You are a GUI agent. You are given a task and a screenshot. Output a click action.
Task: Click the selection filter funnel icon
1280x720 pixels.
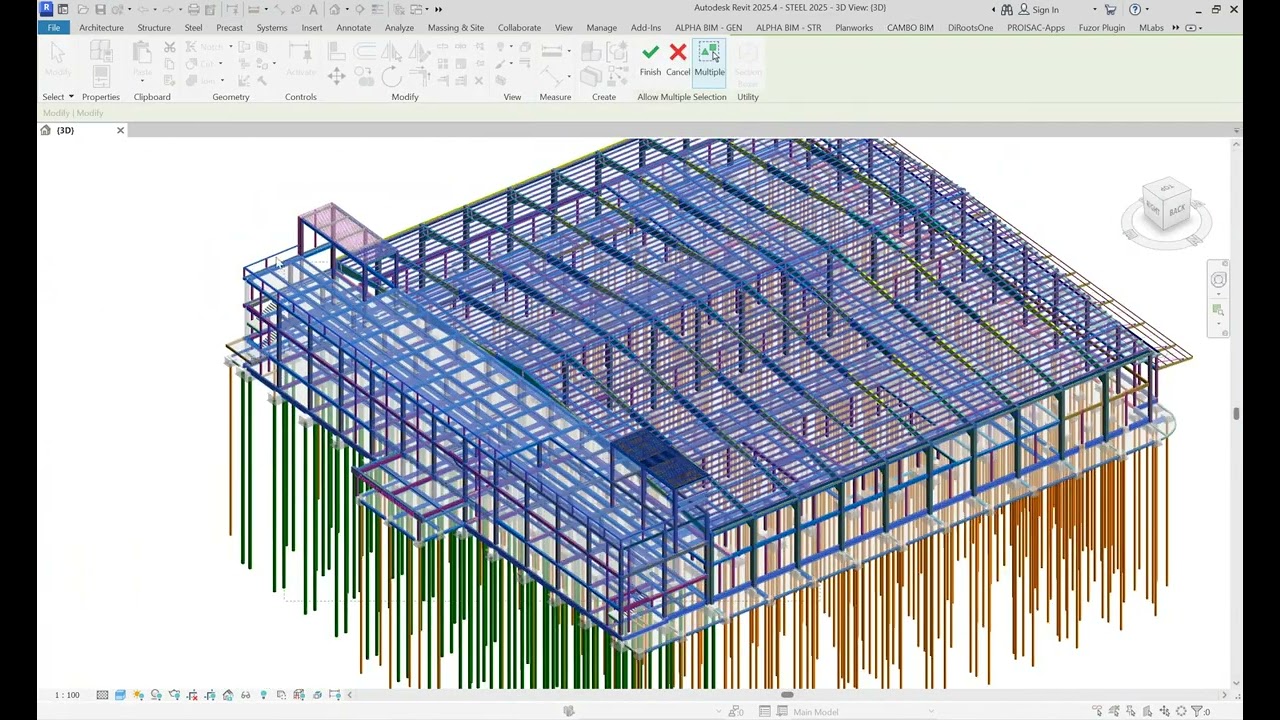(1197, 712)
